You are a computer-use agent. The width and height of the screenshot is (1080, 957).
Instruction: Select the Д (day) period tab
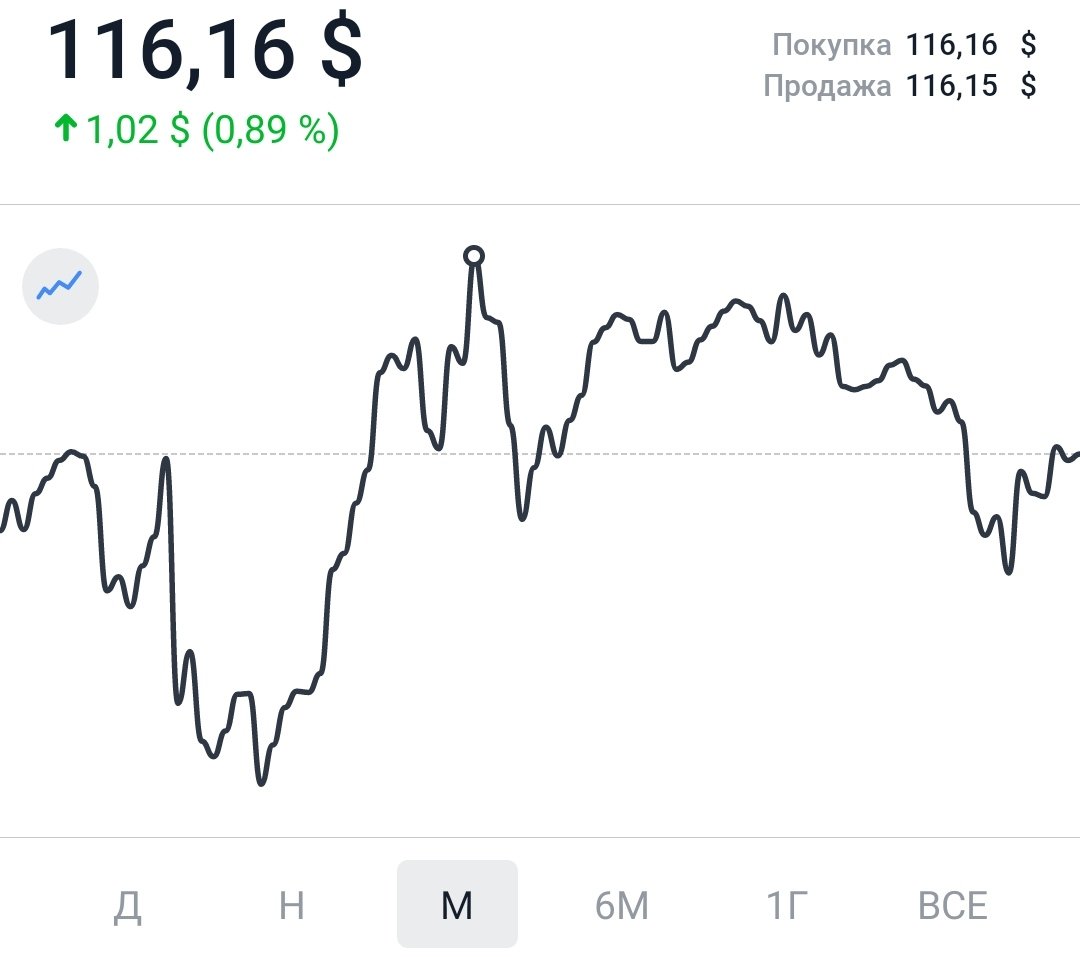[x=126, y=905]
